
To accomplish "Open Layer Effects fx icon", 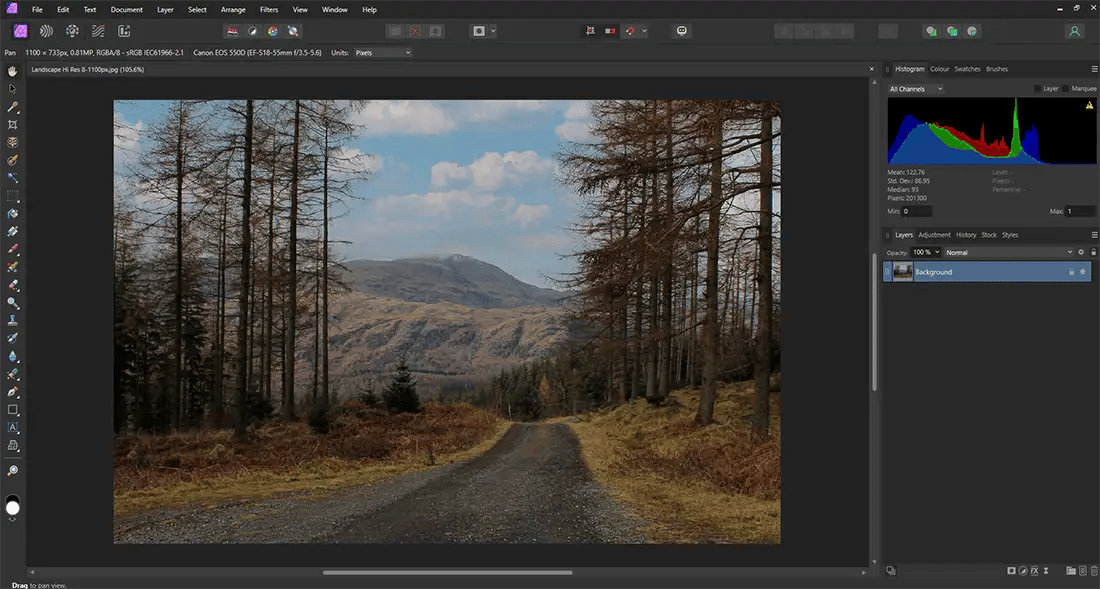I will point(1034,571).
